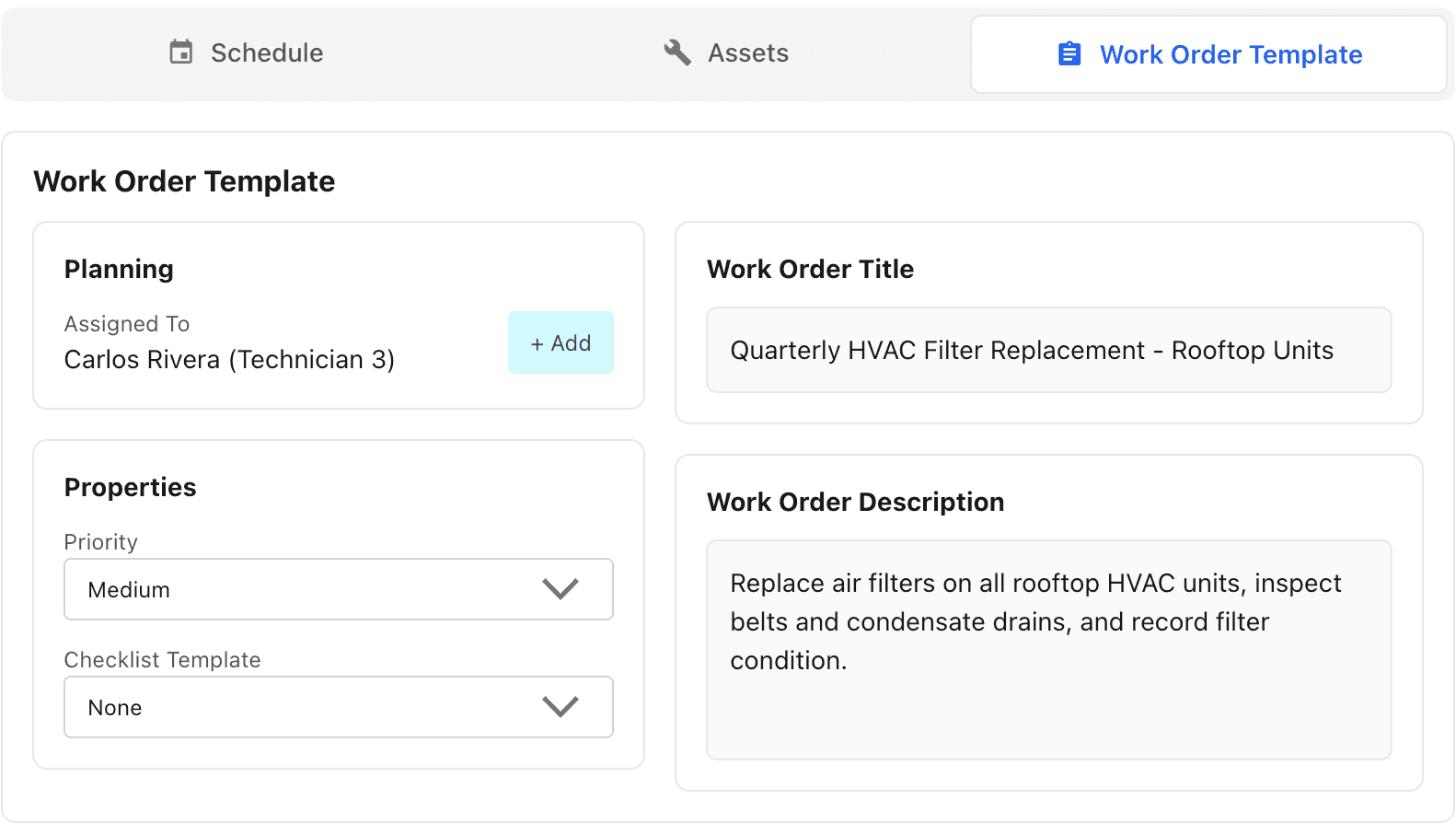
Task: Click into the Work Order Title input field
Action: 1049,350
